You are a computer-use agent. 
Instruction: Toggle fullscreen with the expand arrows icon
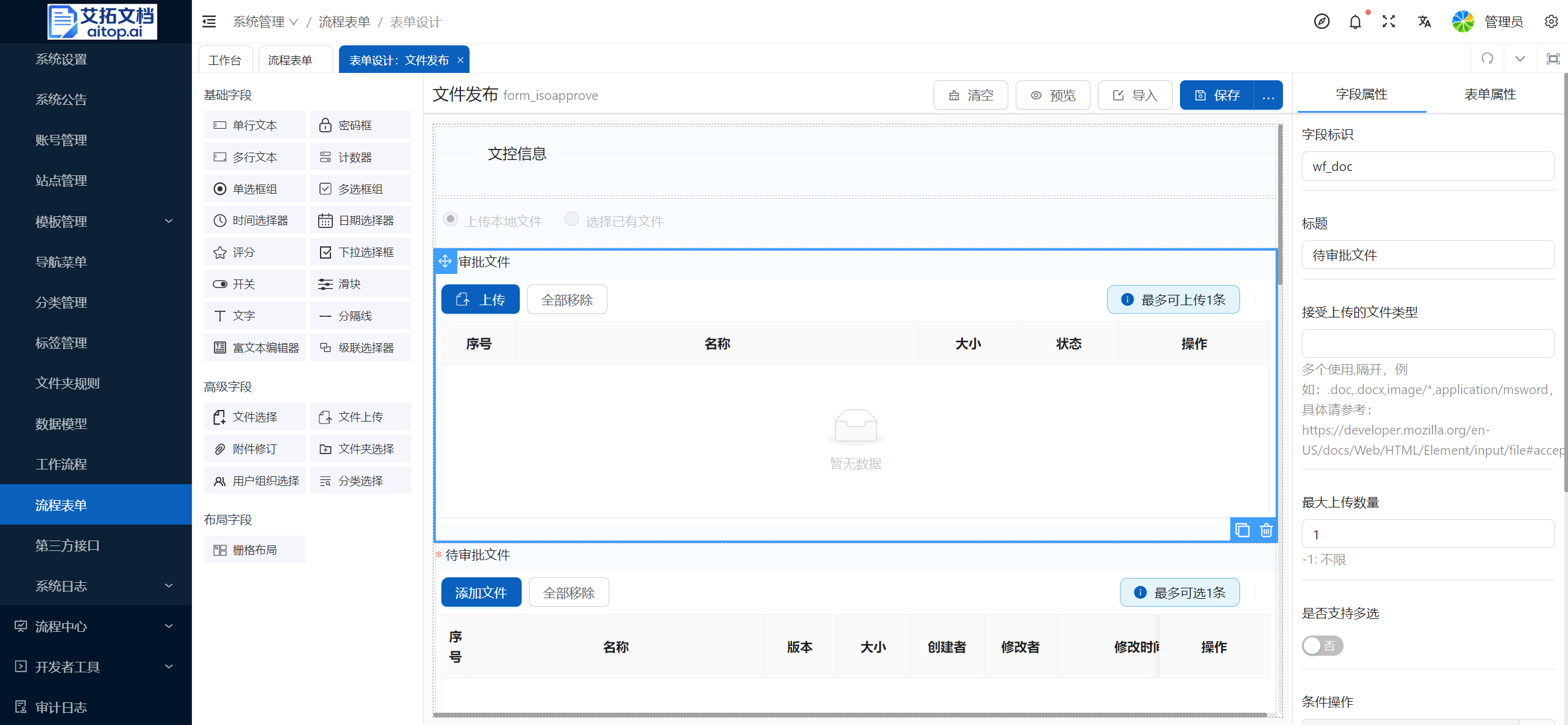pos(1388,22)
